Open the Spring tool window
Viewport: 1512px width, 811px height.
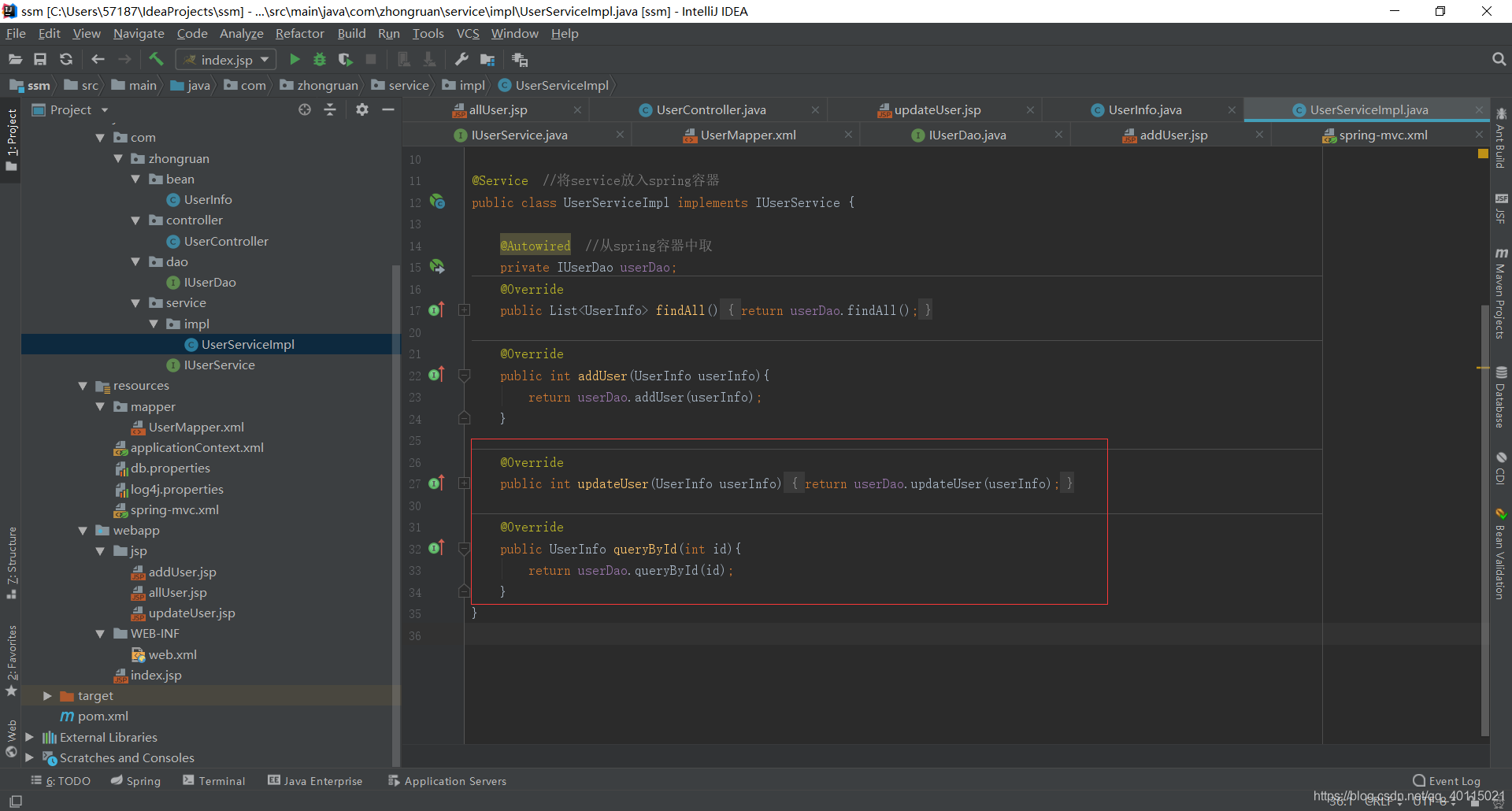tap(135, 780)
